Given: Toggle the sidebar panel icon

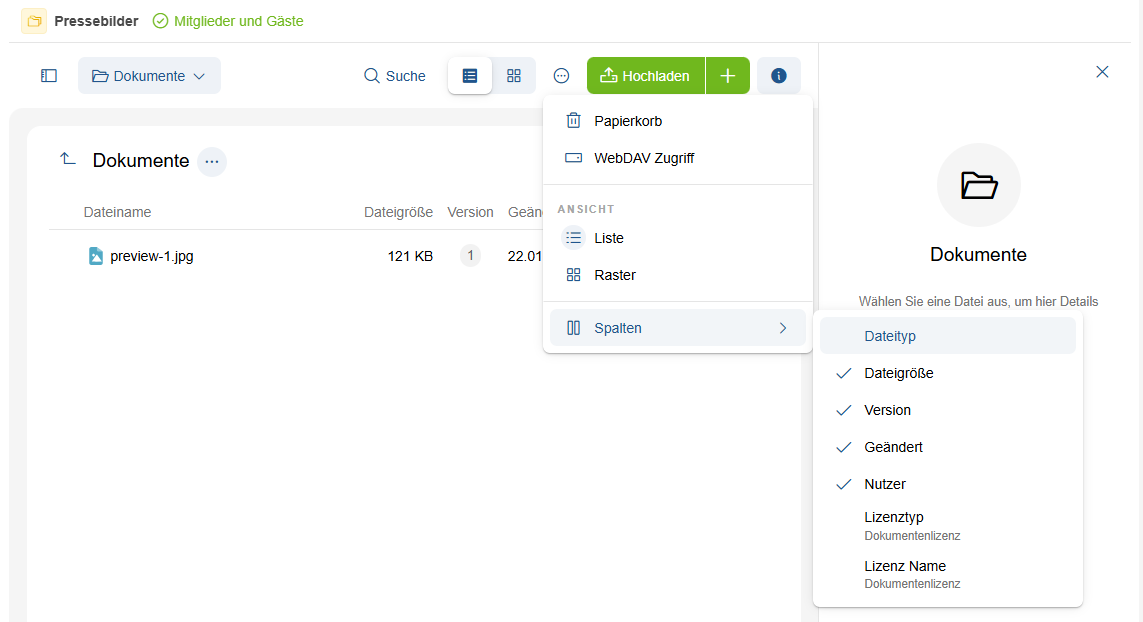Looking at the screenshot, I should [49, 76].
